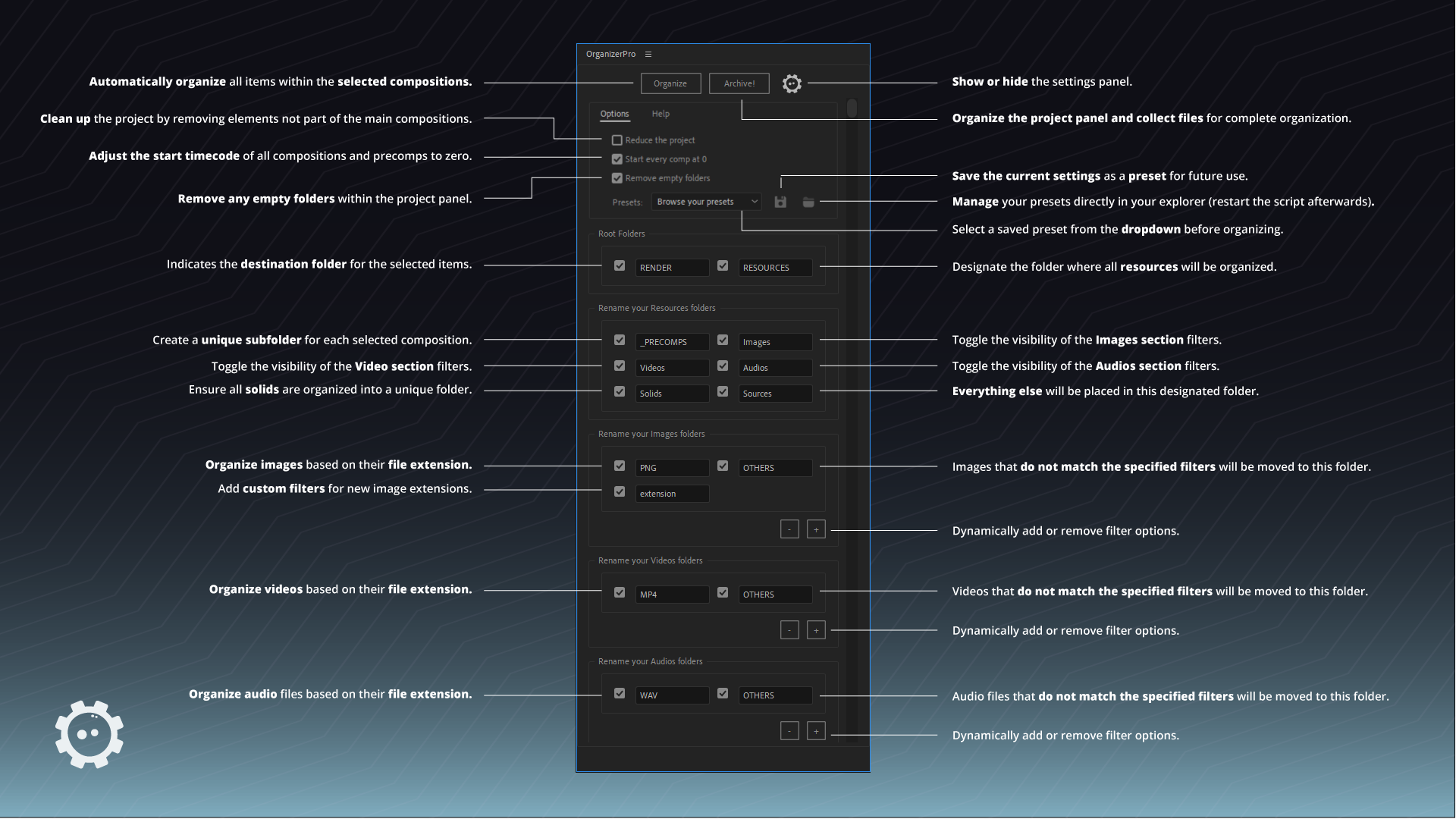Viewport: 1456px width, 819px height.
Task: Remove an Audios filter with minus
Action: point(789,731)
